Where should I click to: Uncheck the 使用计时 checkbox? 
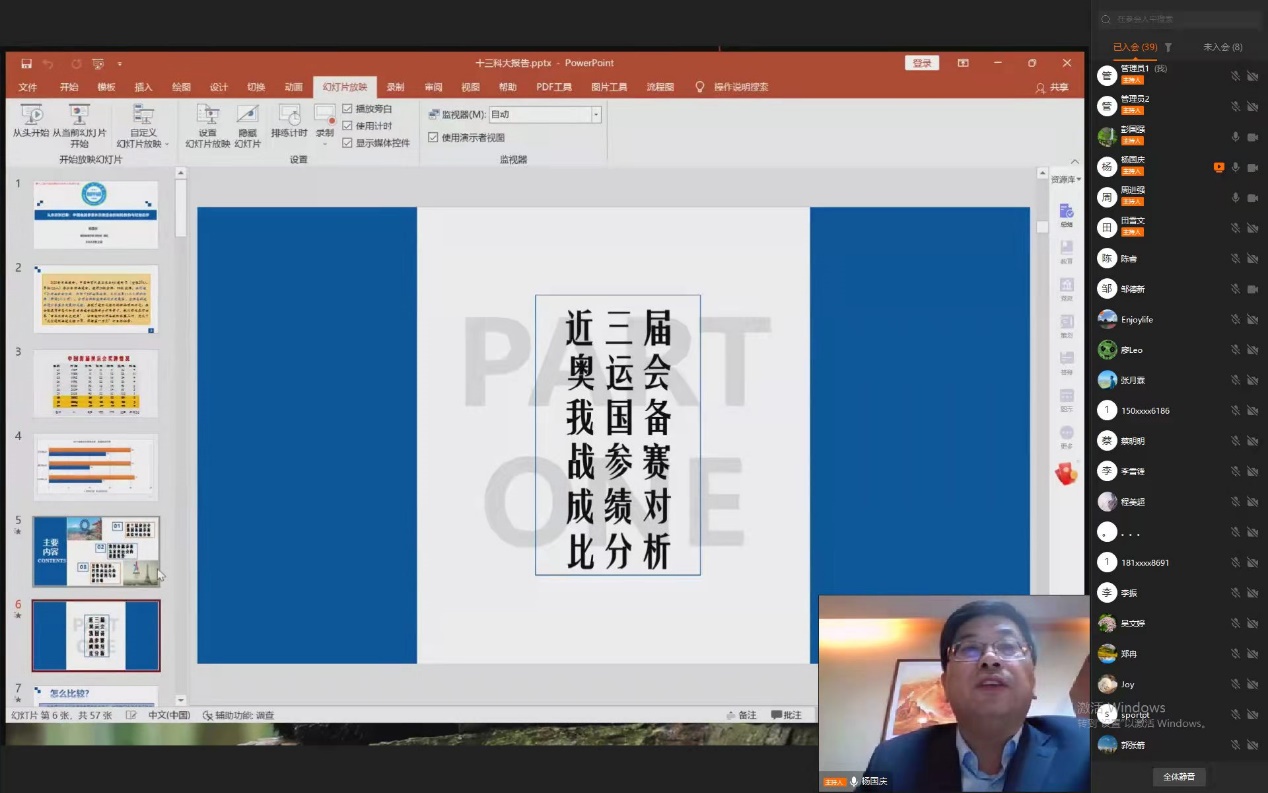pyautogui.click(x=347, y=126)
